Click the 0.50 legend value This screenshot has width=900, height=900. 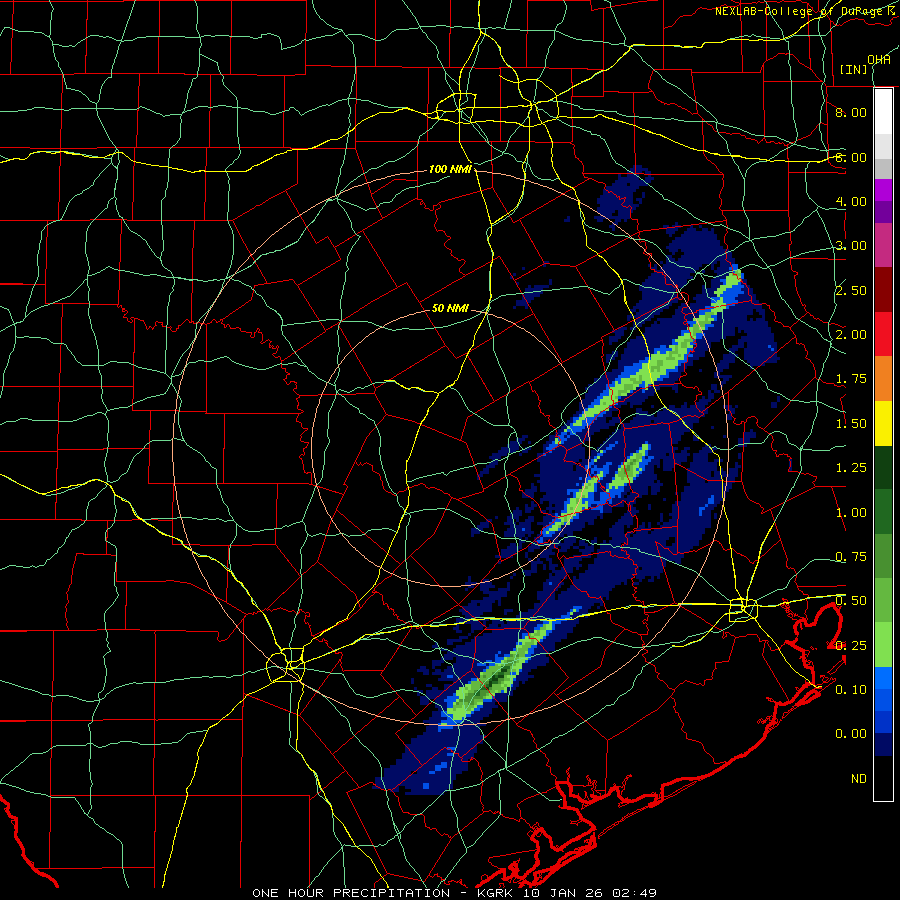tap(851, 601)
